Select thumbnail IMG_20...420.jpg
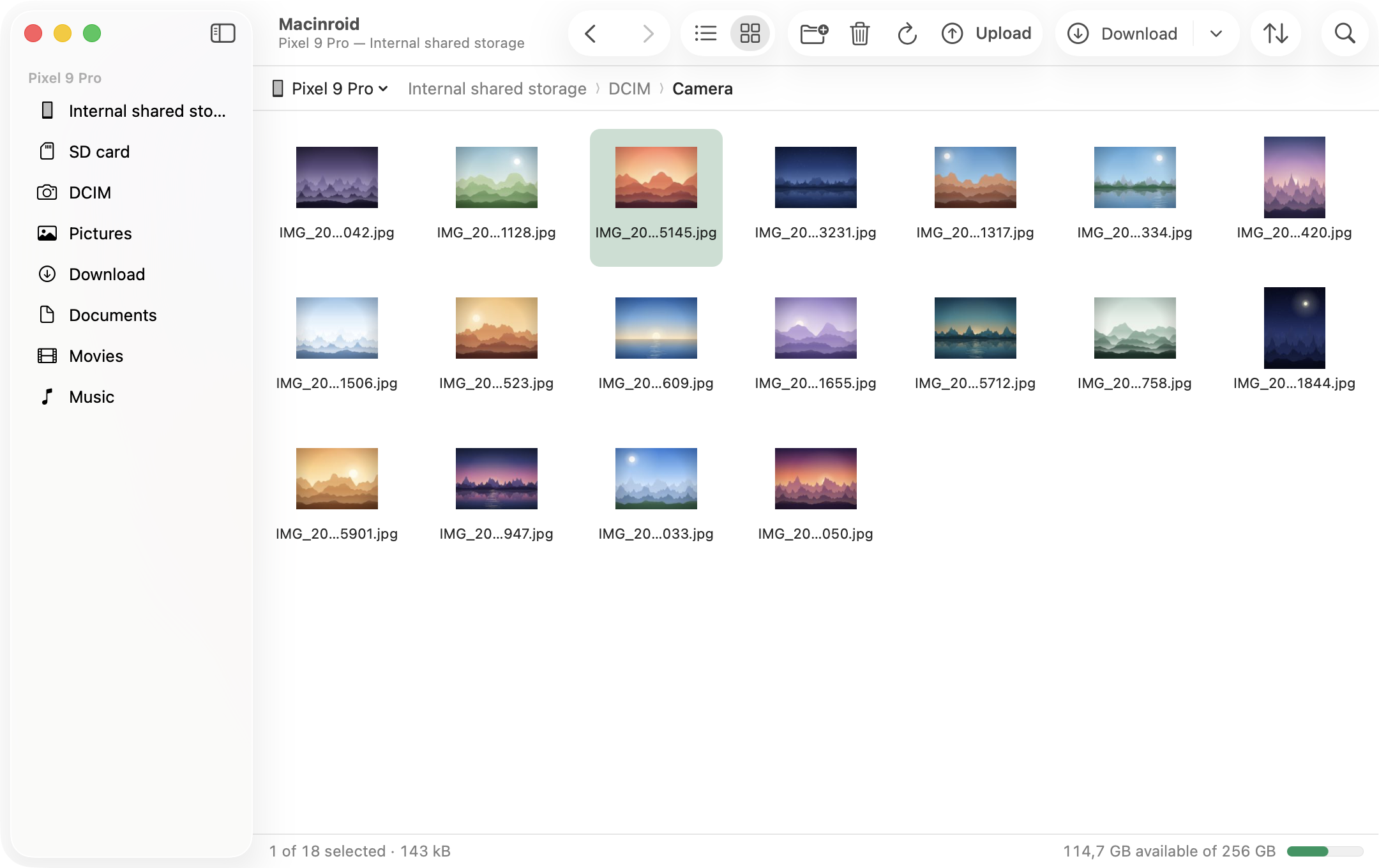Image resolution: width=1379 pixels, height=868 pixels. (1295, 177)
